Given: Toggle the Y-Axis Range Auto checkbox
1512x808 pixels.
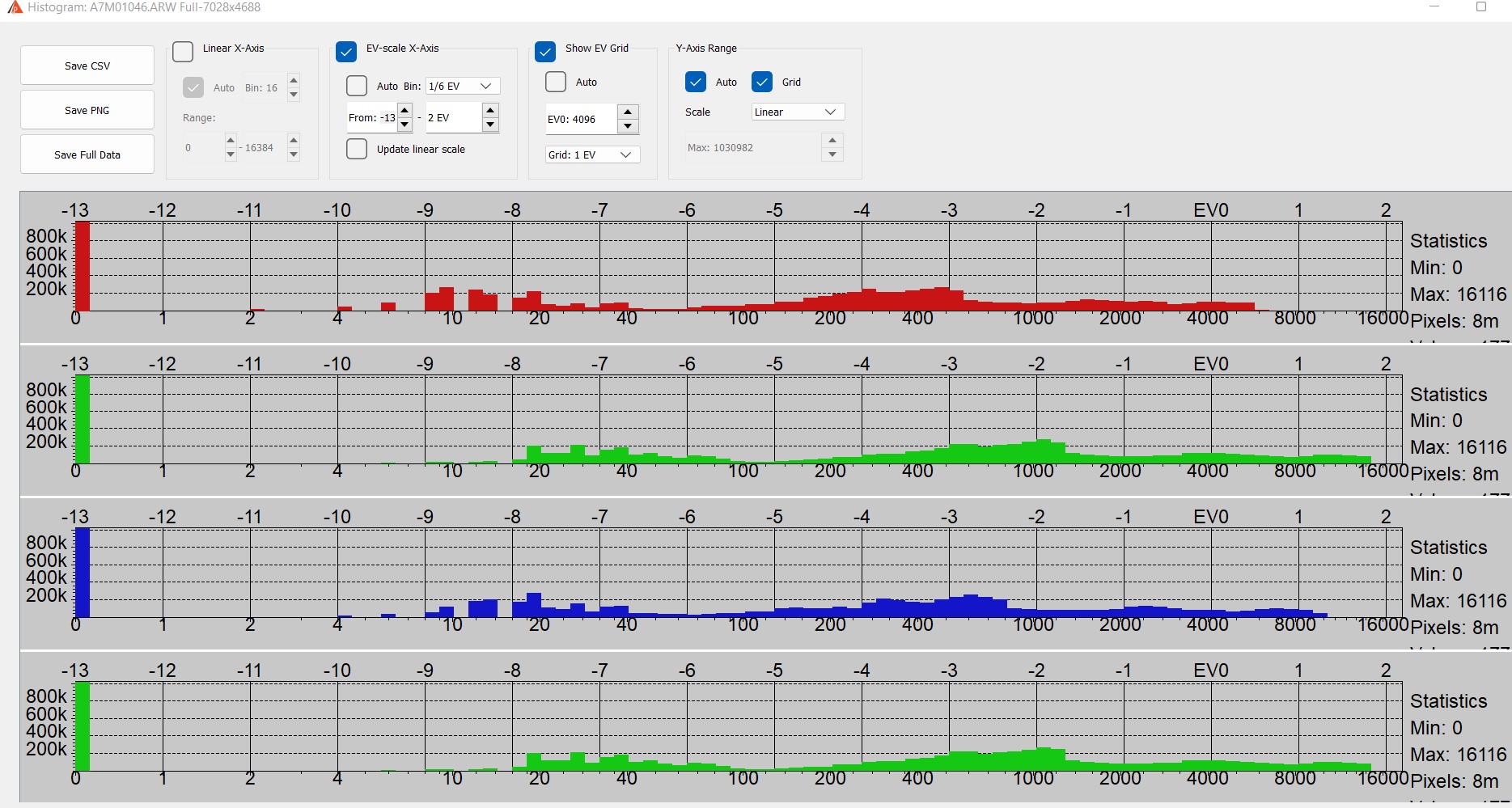Looking at the screenshot, I should [x=696, y=82].
